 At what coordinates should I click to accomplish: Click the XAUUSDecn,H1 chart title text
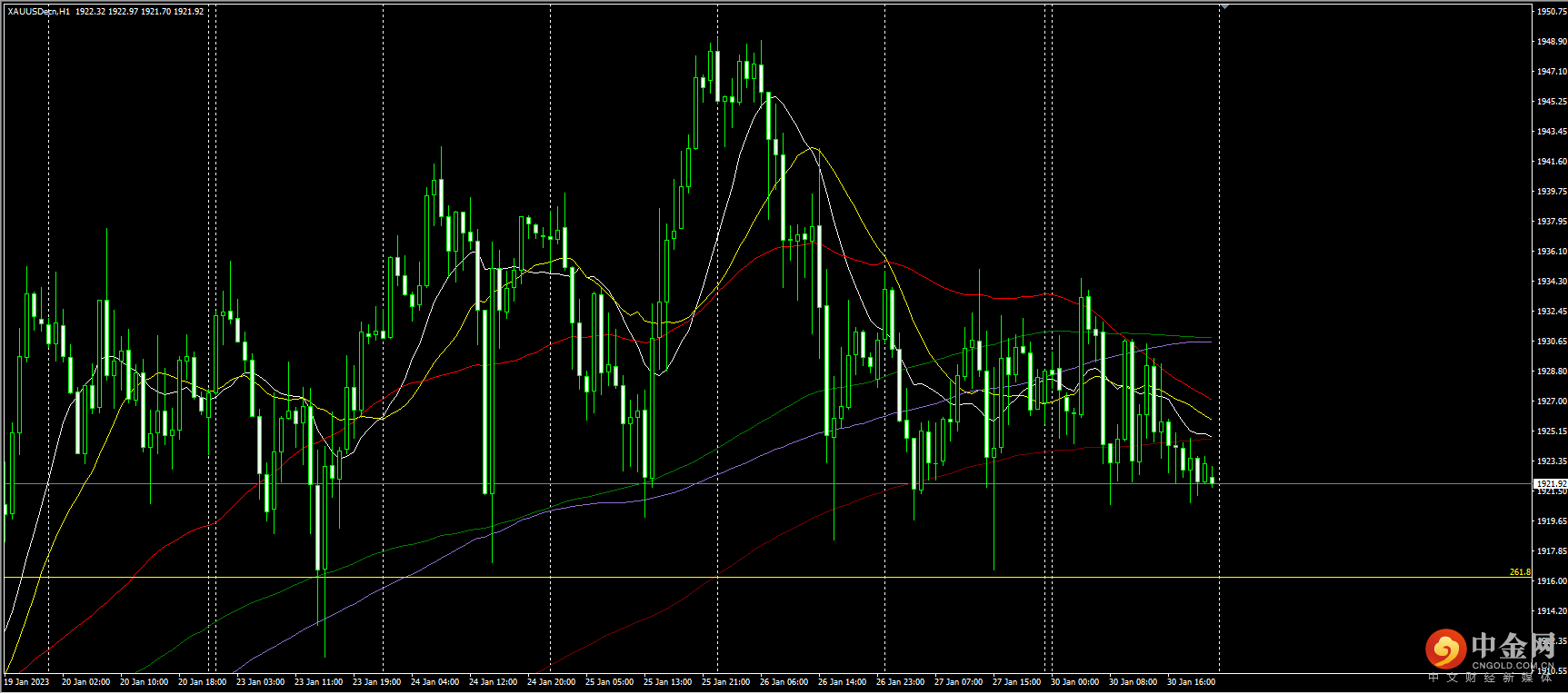pyautogui.click(x=38, y=12)
